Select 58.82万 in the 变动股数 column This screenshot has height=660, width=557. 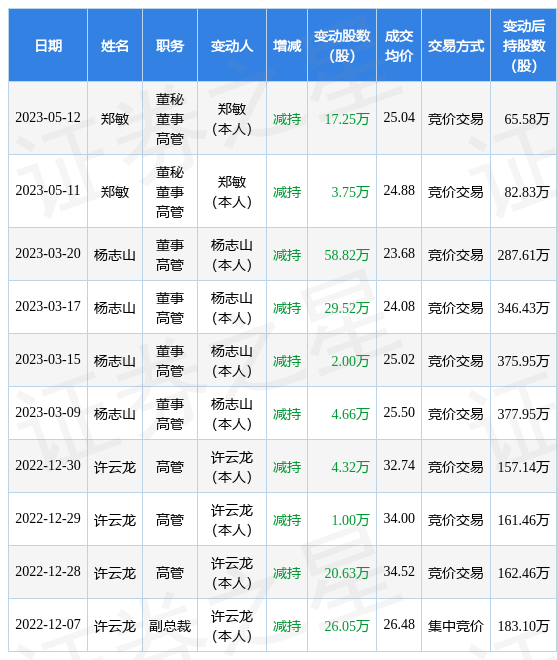pos(346,255)
